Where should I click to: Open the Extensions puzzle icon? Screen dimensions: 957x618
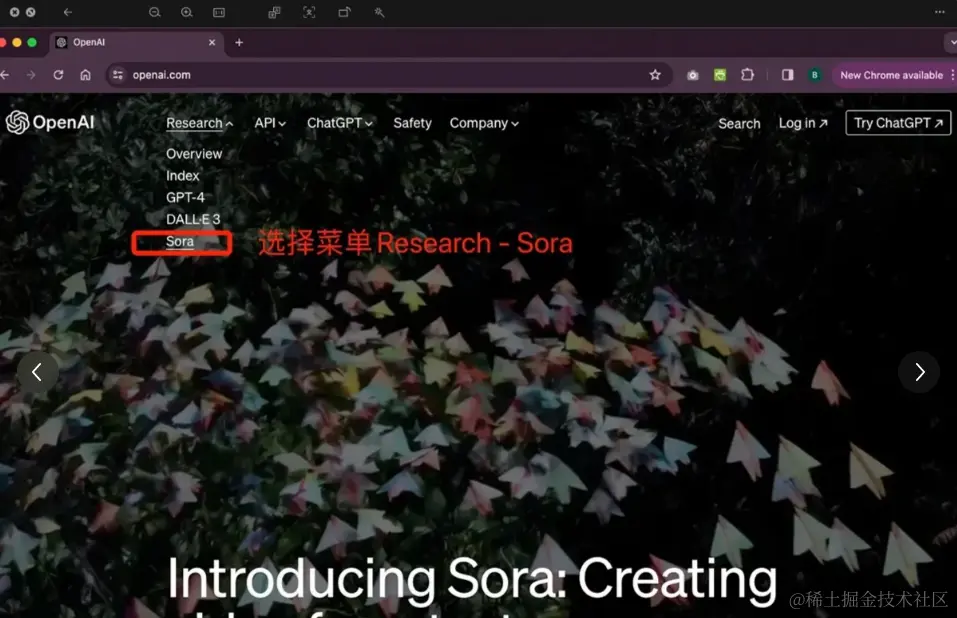748,75
